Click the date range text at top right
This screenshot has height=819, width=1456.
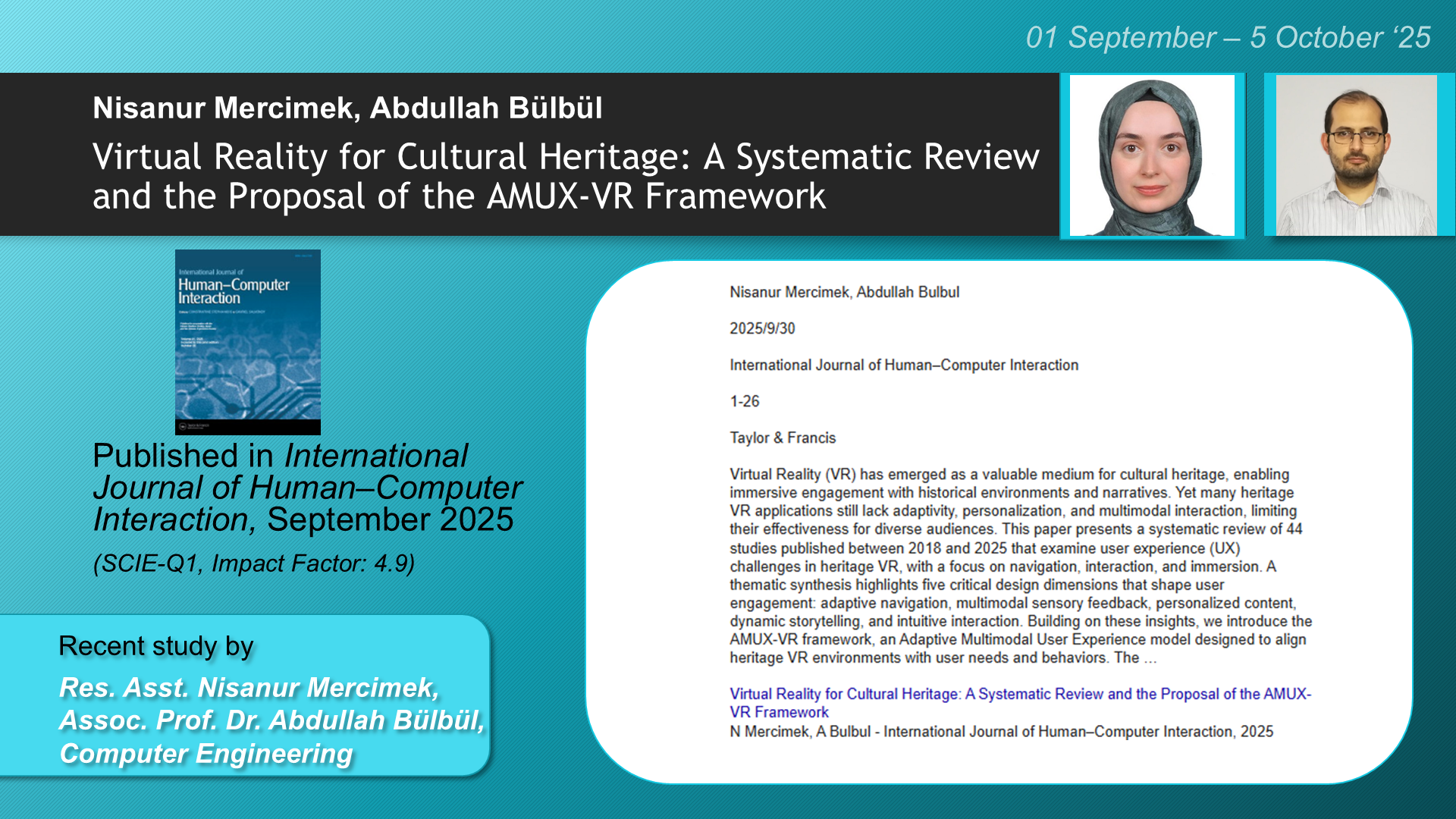[x=1227, y=37]
